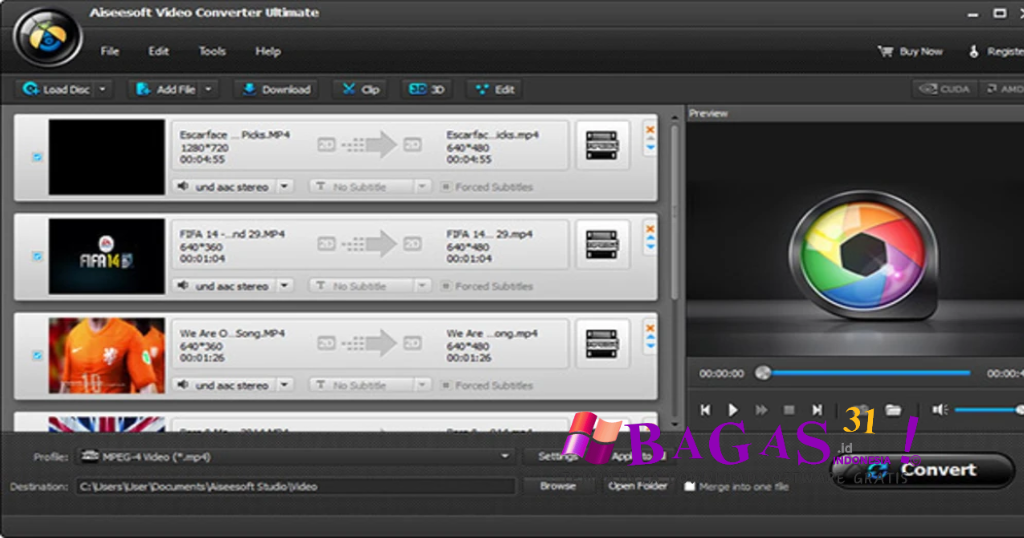Move the FIFA 14 row down with arrow

tap(650, 247)
